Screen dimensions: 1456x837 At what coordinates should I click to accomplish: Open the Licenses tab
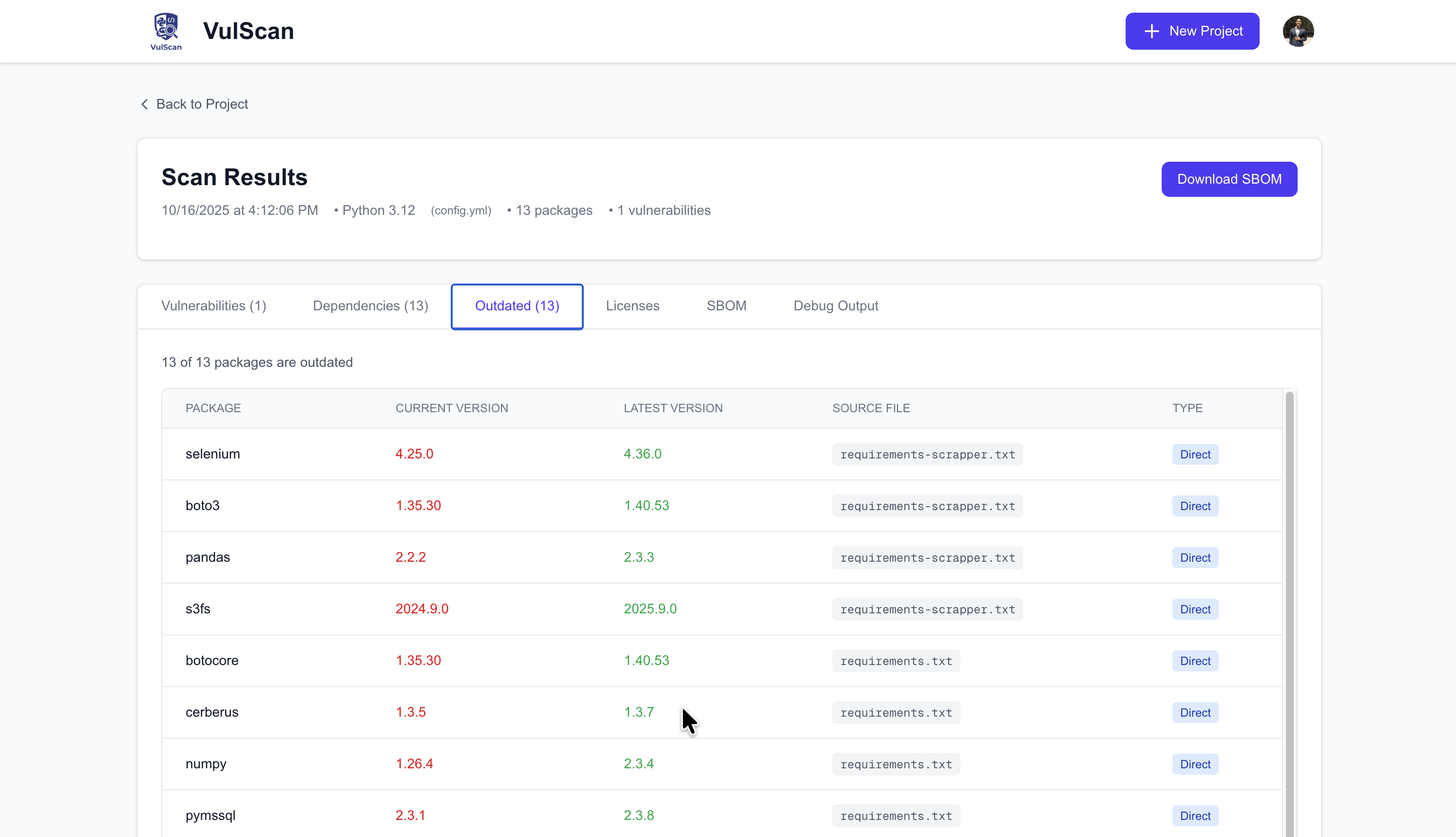pyautogui.click(x=632, y=306)
